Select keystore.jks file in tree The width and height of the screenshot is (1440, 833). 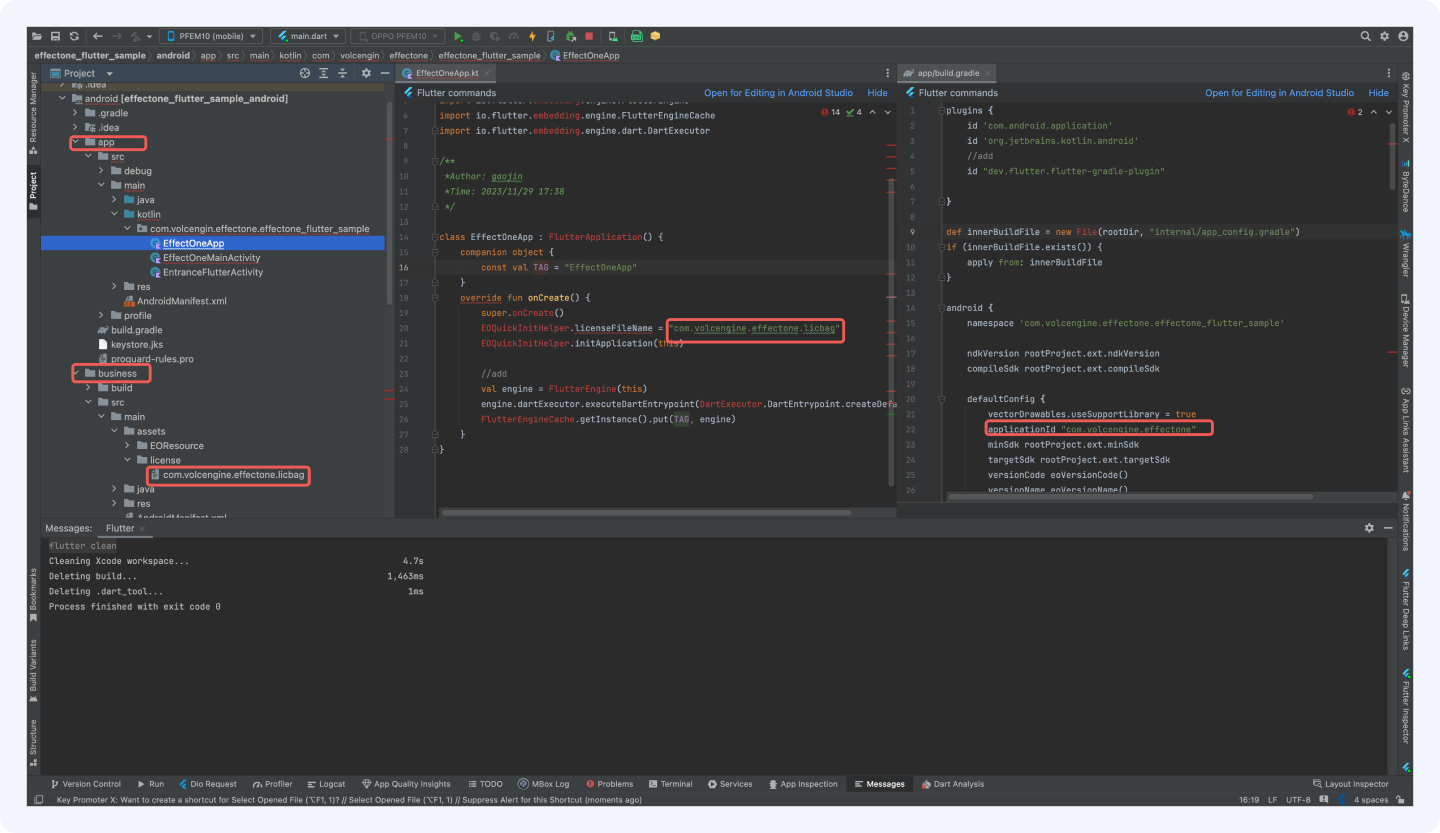click(130, 344)
